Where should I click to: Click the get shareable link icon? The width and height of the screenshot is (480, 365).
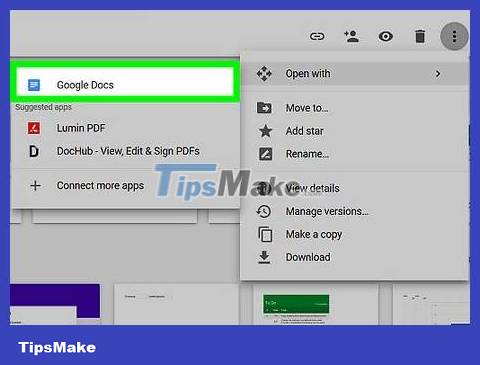tap(317, 36)
